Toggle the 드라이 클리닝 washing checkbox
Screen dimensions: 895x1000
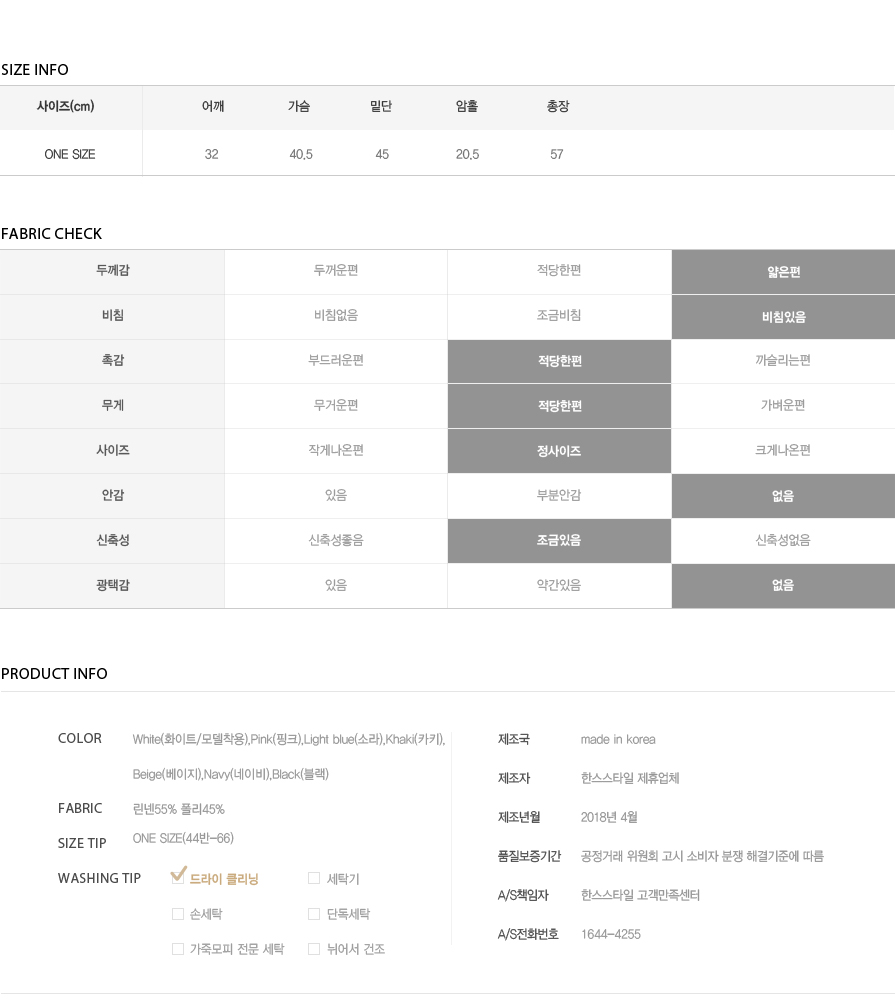coord(178,877)
